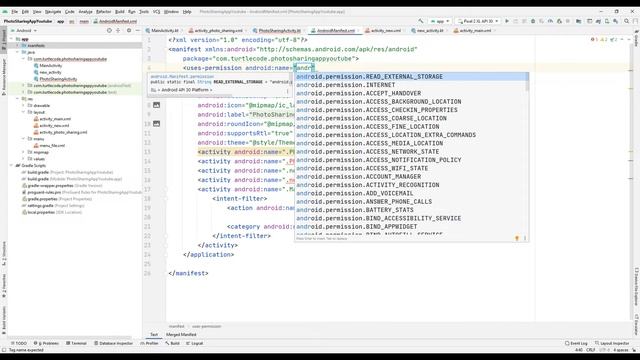Select android.permission.INTERNET suggestion

coord(411,85)
